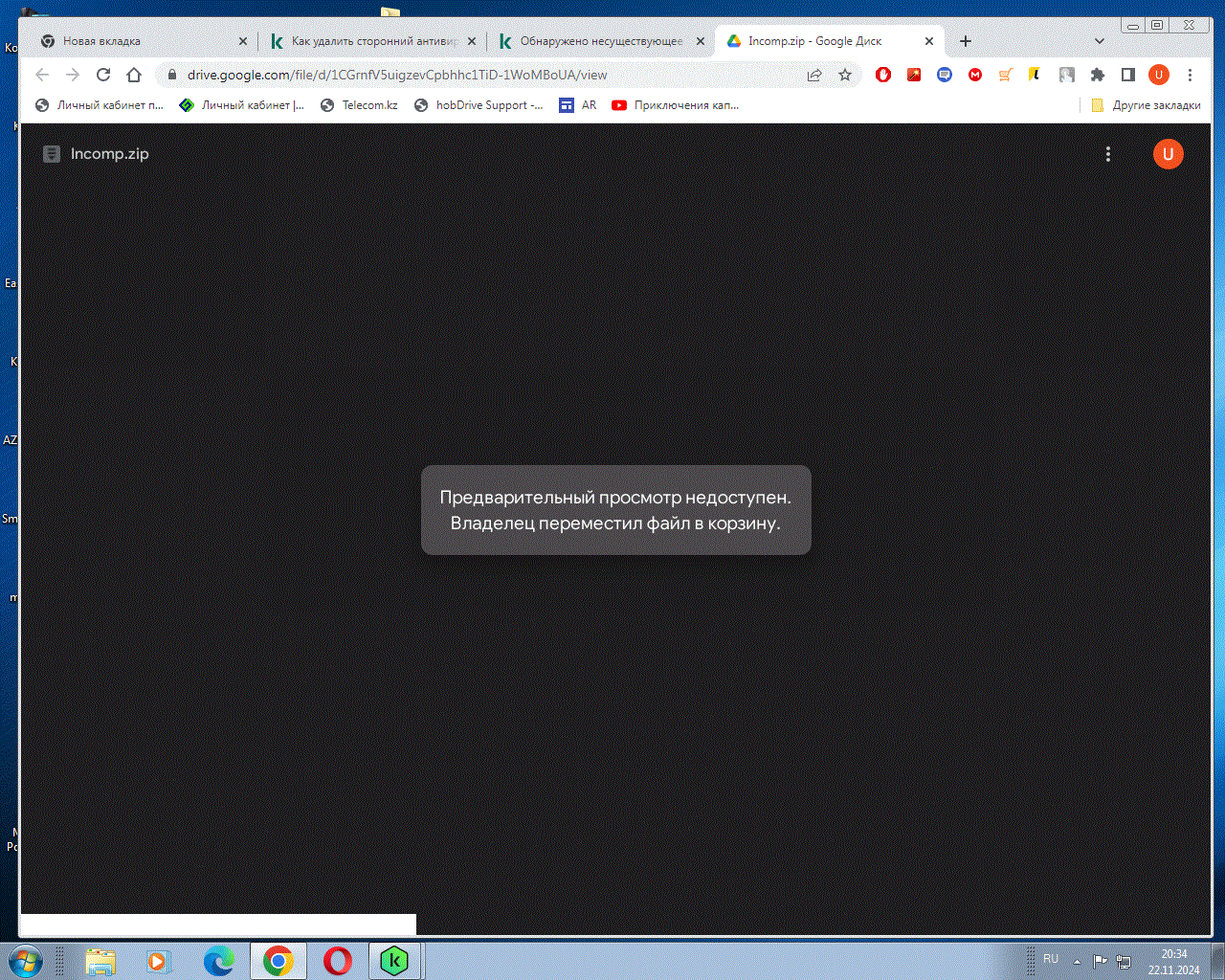This screenshot has width=1225, height=980.
Task: Open a new tab with the plus button
Action: click(x=965, y=40)
